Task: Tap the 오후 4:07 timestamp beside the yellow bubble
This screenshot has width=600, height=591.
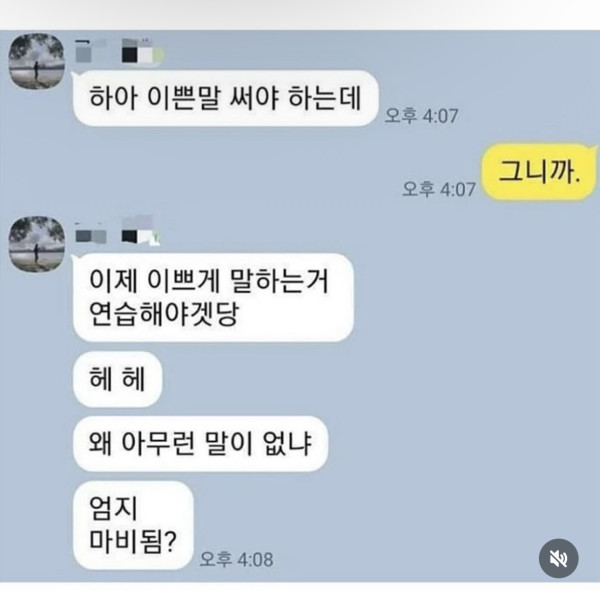Action: point(439,189)
